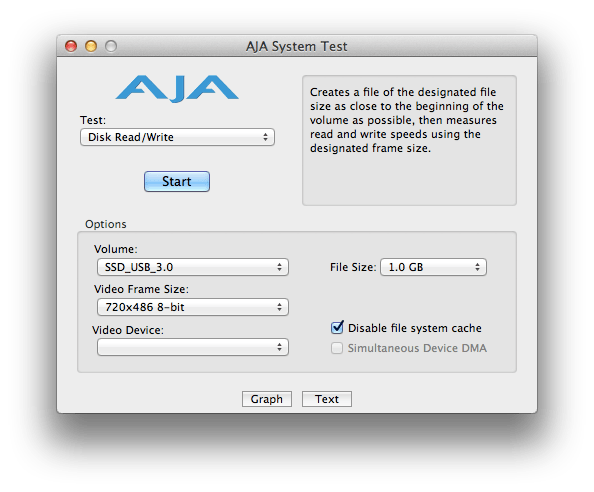
Task: Click the Video Frame Size: label
Action: pos(141,289)
